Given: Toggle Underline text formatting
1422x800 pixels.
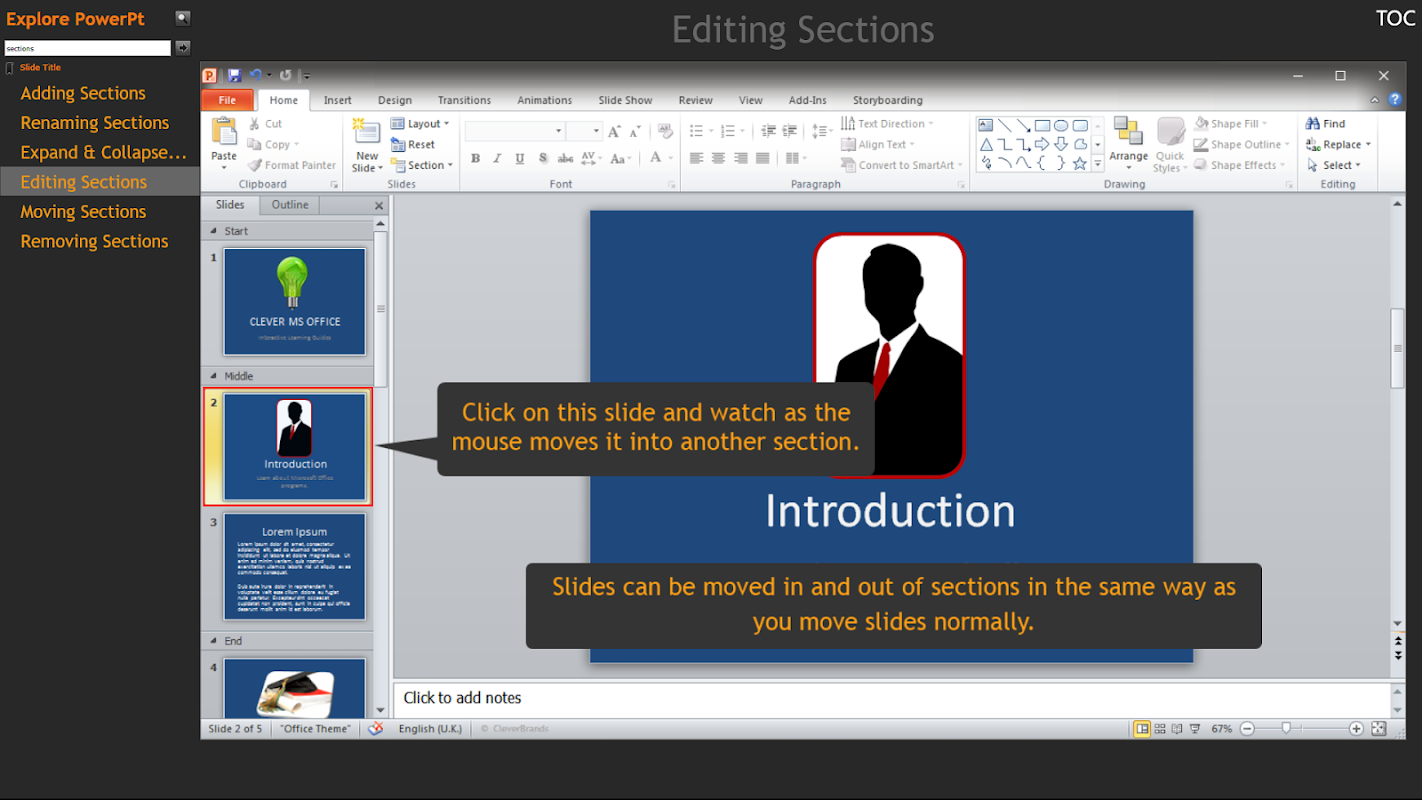Looking at the screenshot, I should point(520,159).
